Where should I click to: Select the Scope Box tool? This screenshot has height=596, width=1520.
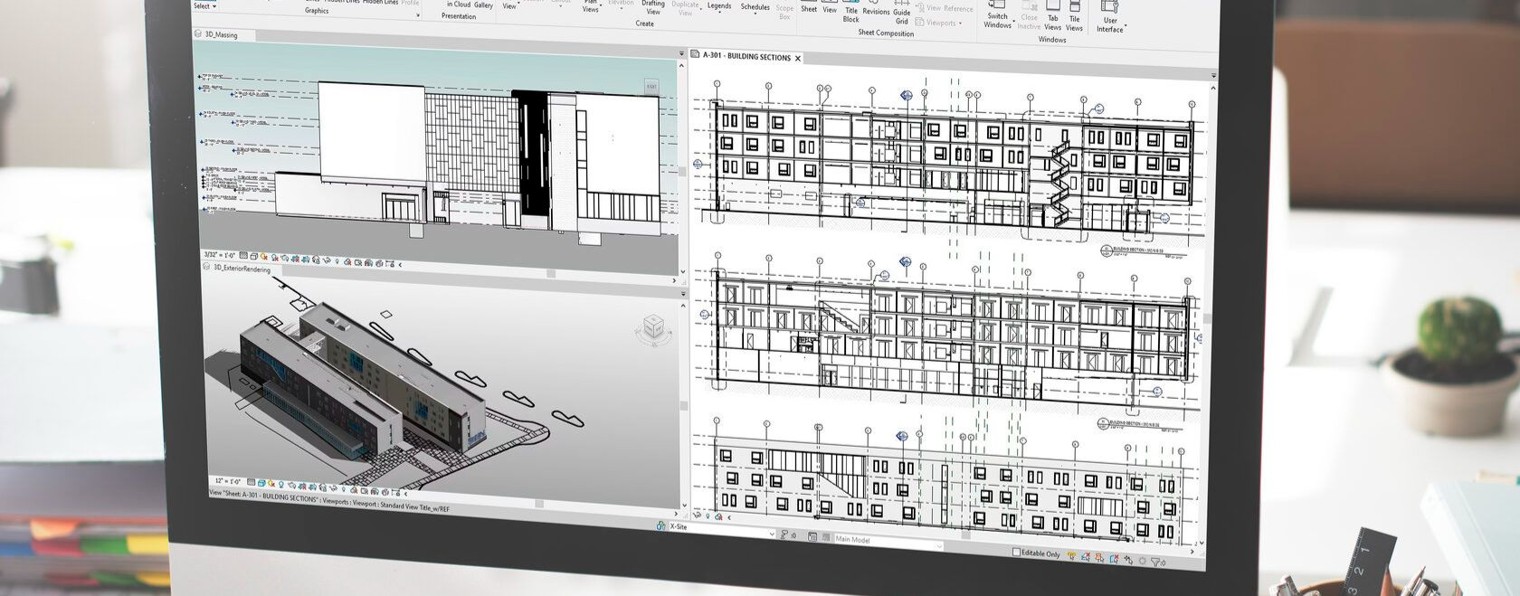point(785,12)
